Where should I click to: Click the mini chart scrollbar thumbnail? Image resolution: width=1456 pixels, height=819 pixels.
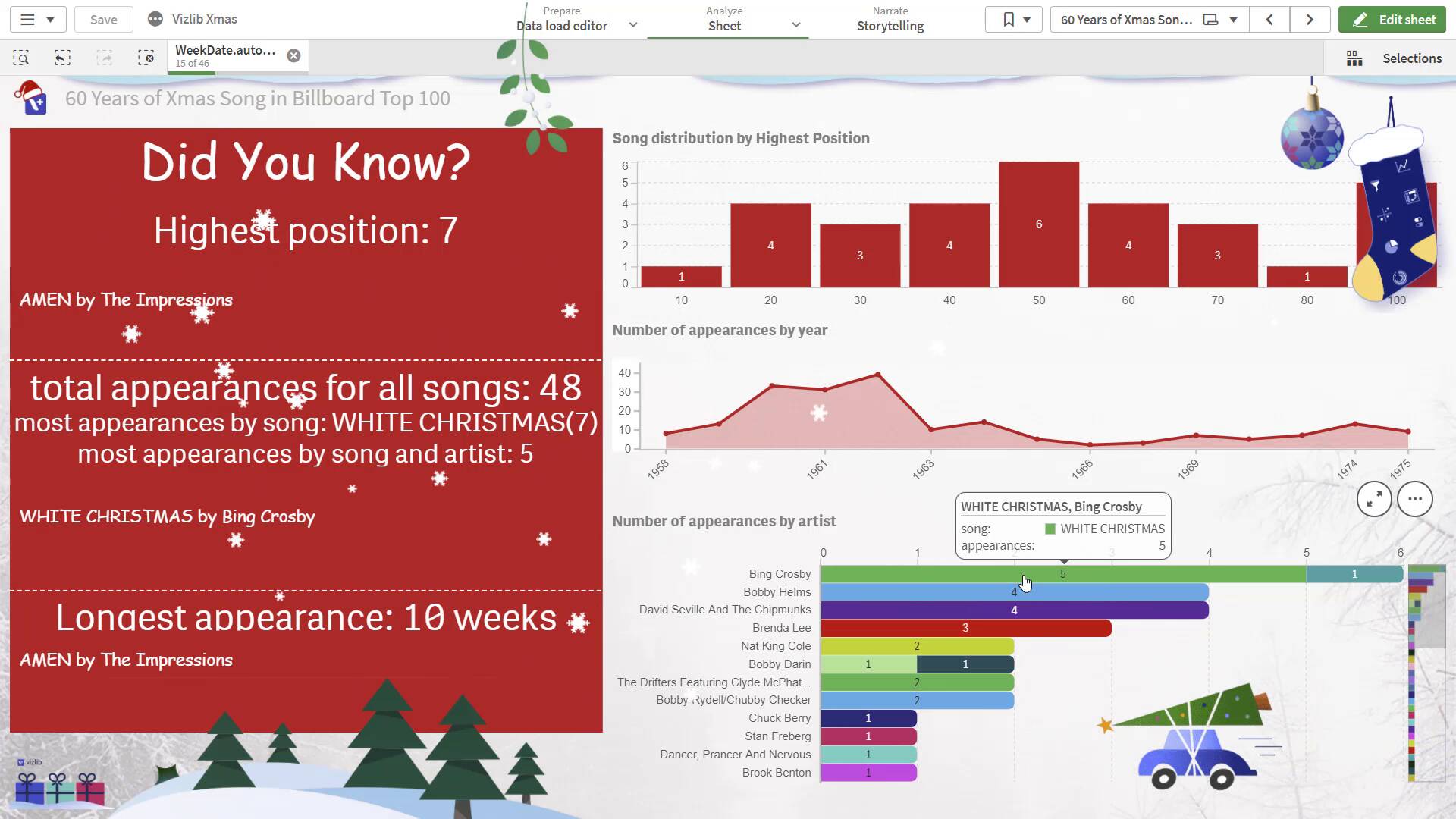coord(1426,607)
